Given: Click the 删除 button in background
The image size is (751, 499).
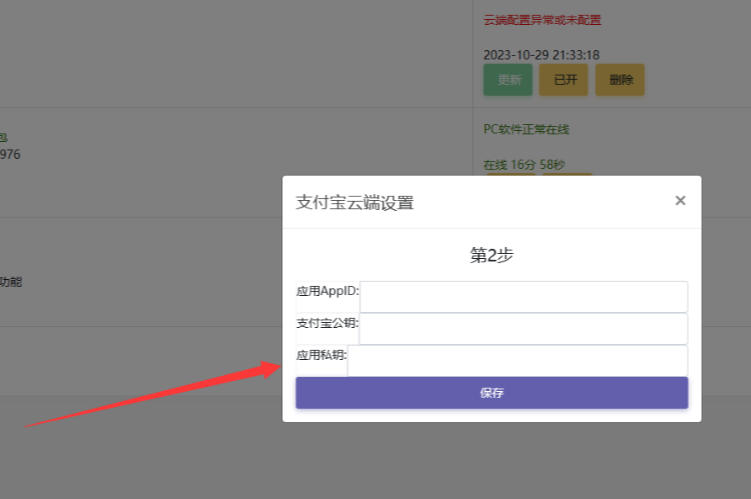Looking at the screenshot, I should (620, 79).
